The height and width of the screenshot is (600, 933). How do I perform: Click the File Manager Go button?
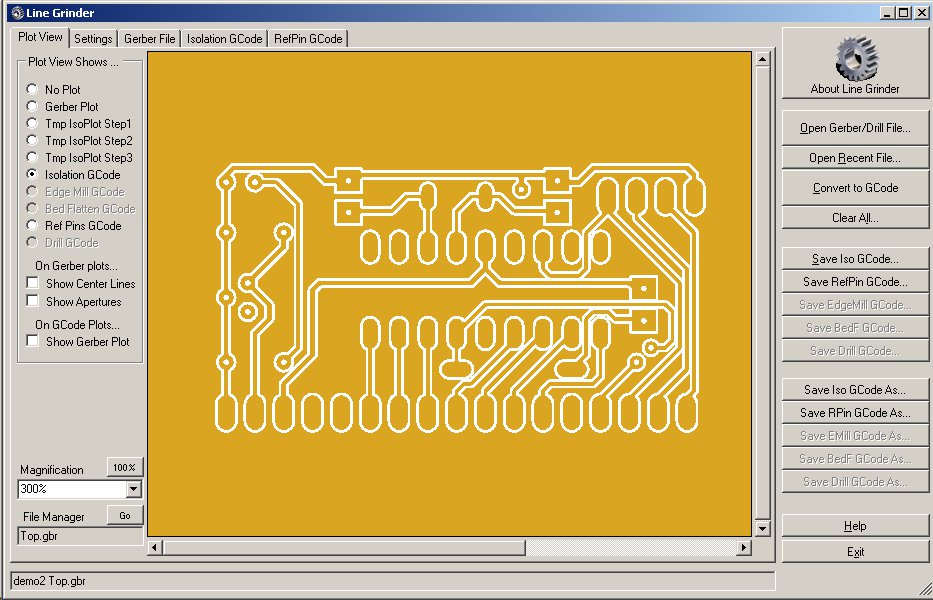point(124,515)
